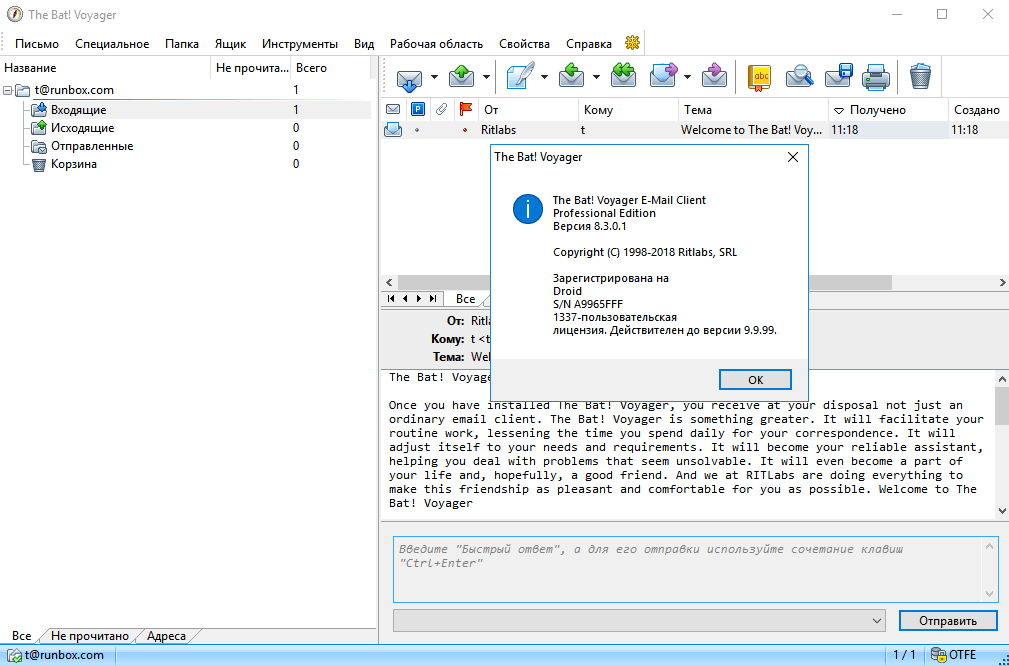Click the Forward message toolbar icon
The image size is (1009, 666).
[x=664, y=76]
